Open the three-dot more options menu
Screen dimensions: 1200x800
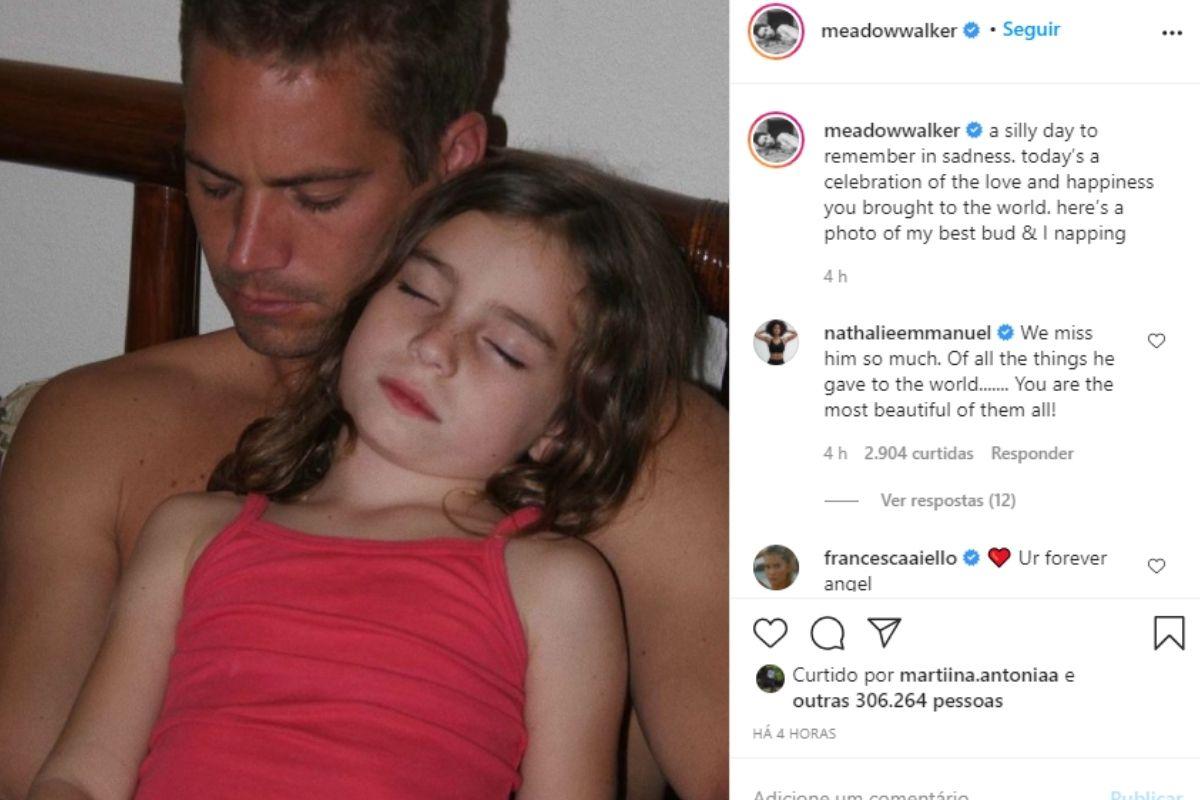coord(1172,33)
